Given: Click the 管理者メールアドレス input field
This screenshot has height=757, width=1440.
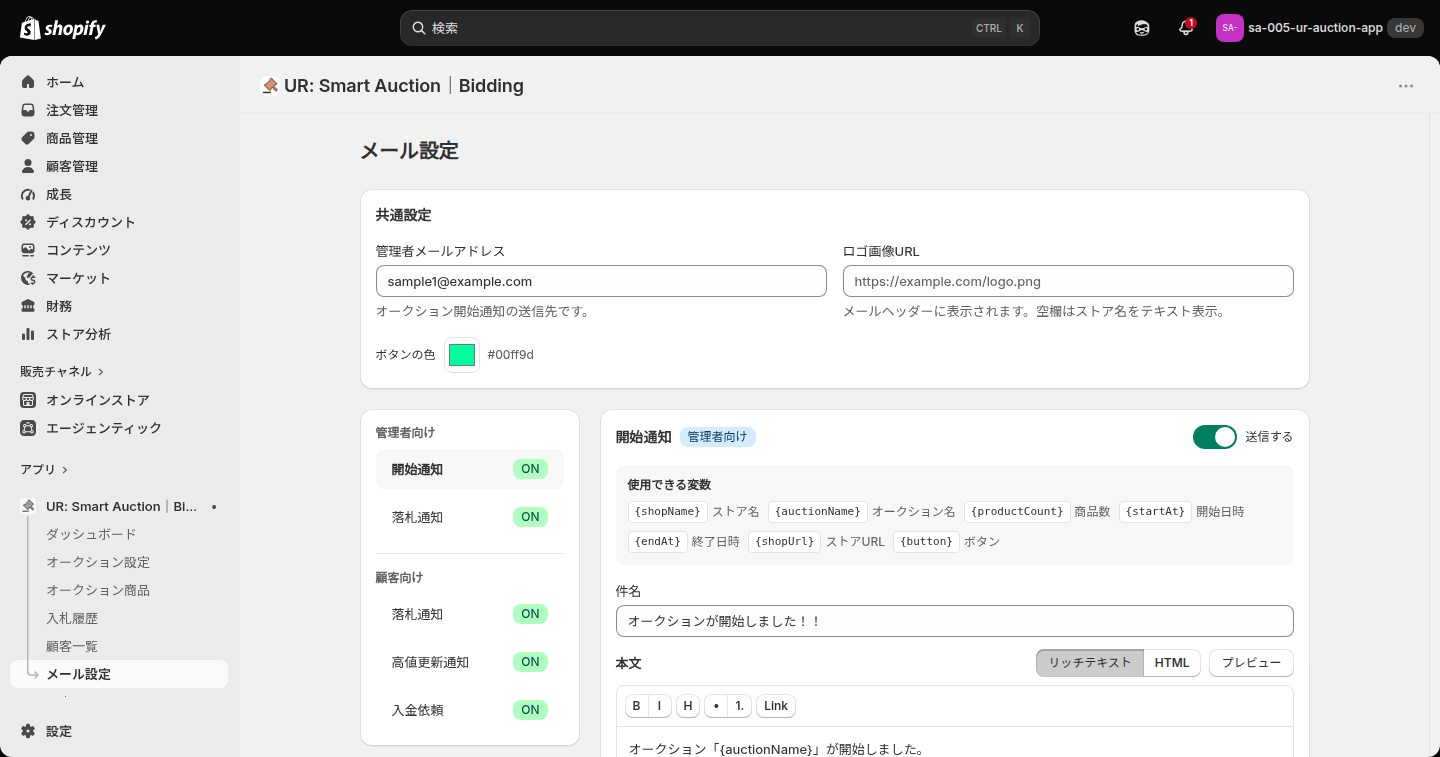Looking at the screenshot, I should (601, 281).
